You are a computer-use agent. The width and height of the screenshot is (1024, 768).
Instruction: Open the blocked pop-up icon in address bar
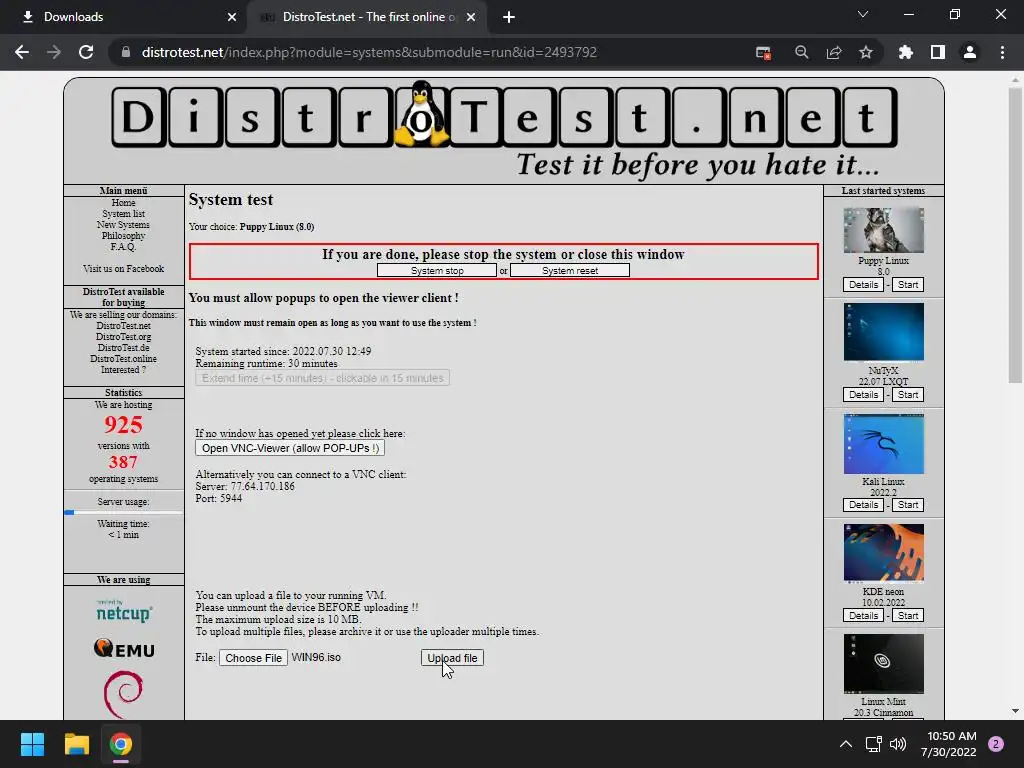click(x=763, y=52)
